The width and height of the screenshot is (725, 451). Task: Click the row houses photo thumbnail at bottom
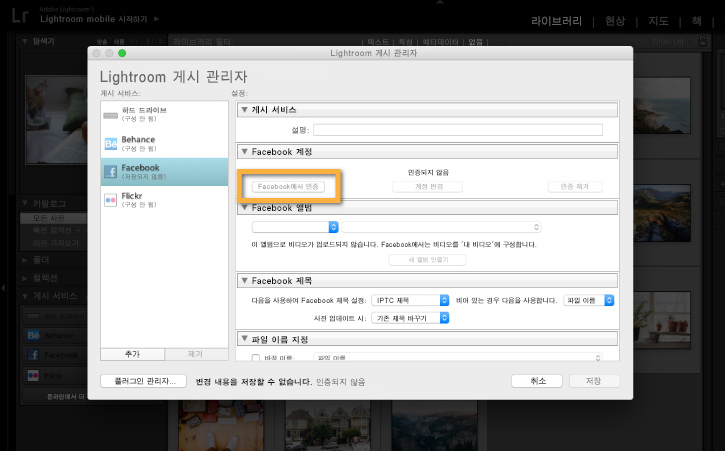(x=327, y=426)
